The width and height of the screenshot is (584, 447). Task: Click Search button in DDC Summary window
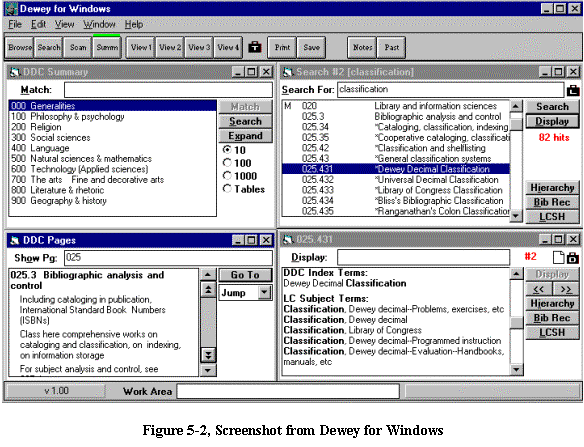tap(245, 121)
